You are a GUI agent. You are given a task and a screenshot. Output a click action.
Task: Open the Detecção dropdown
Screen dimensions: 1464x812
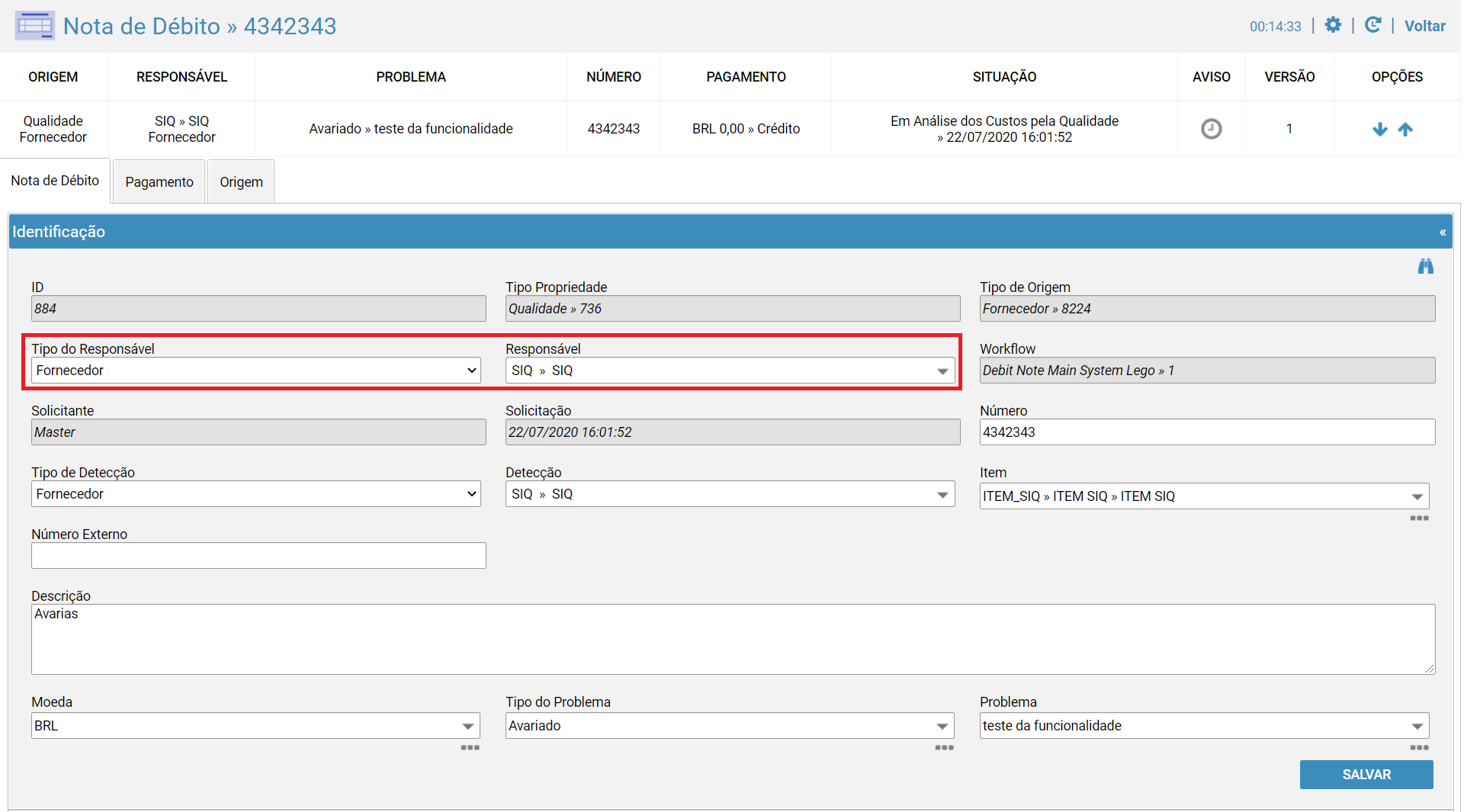coord(730,494)
